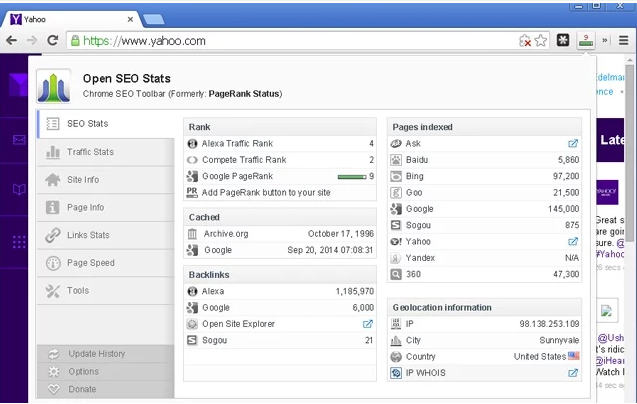The image size is (637, 404).
Task: Click the Archive.org building icon
Action: (x=192, y=234)
